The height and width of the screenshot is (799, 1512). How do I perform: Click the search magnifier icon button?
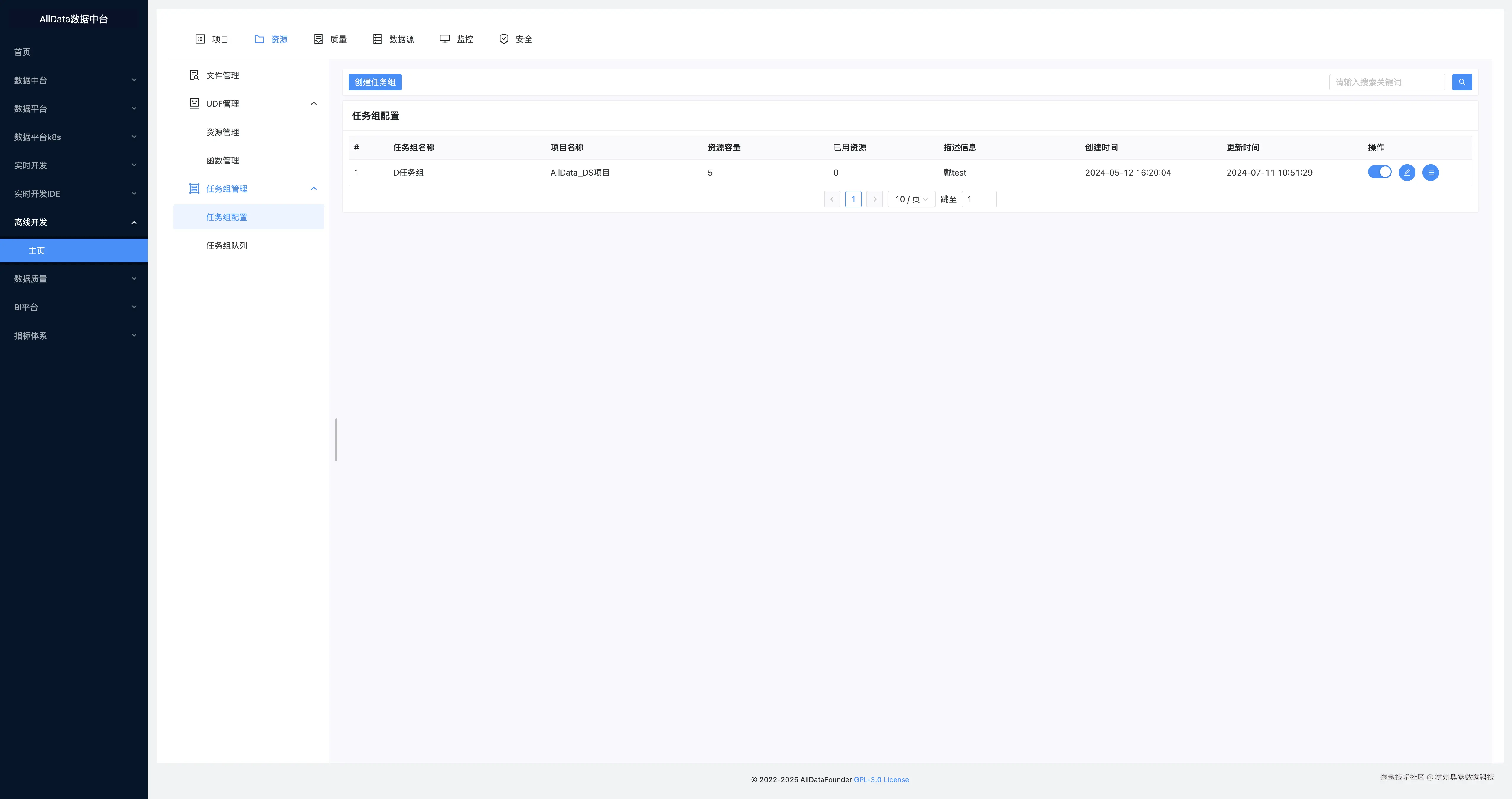pyautogui.click(x=1461, y=82)
